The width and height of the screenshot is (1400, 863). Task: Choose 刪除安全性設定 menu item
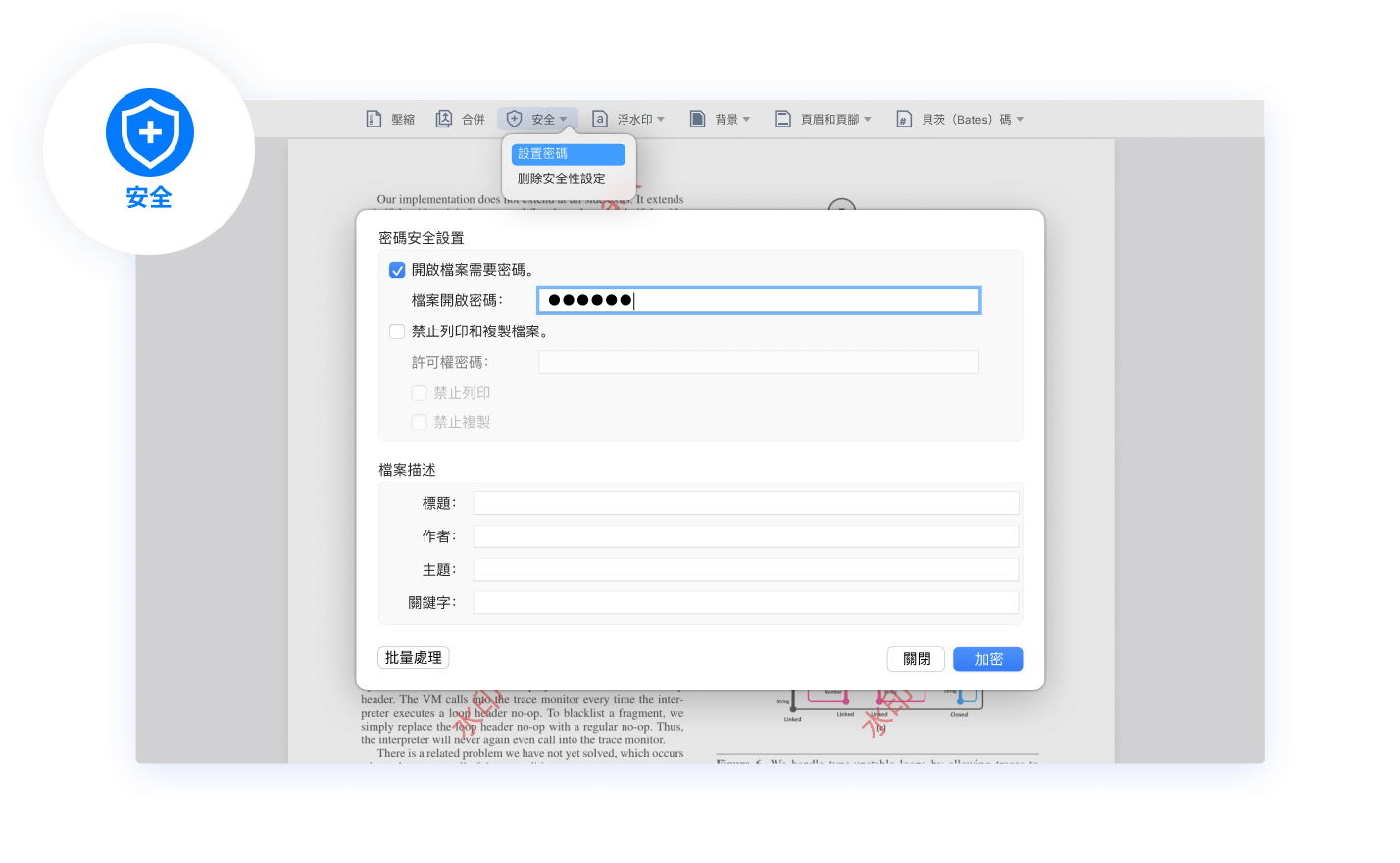coord(562,178)
